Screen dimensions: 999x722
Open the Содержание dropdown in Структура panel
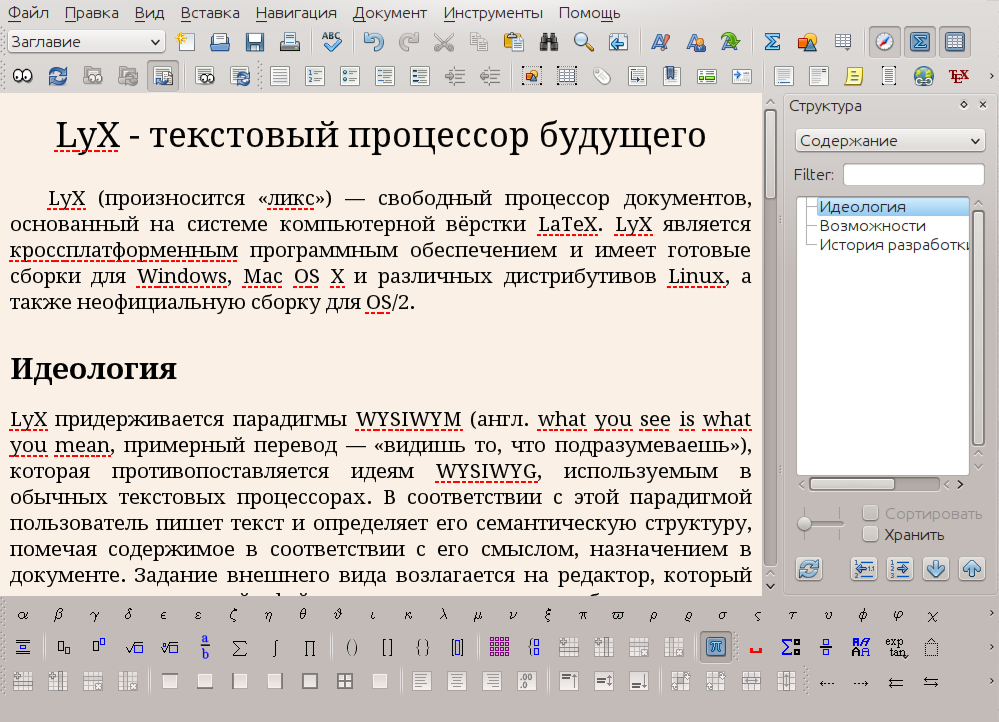(x=888, y=140)
